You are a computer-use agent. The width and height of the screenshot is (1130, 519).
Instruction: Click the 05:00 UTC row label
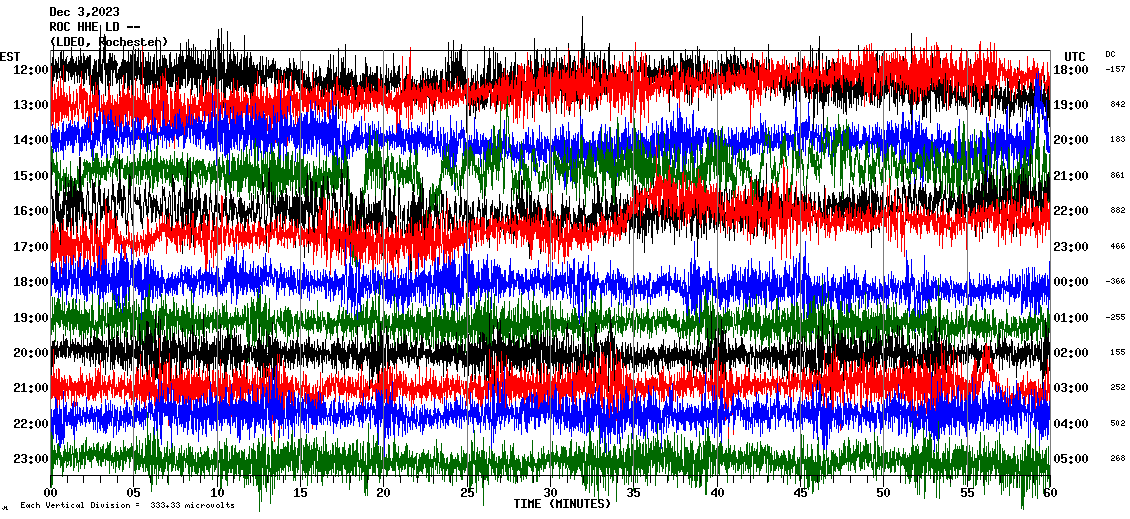[1071, 459]
